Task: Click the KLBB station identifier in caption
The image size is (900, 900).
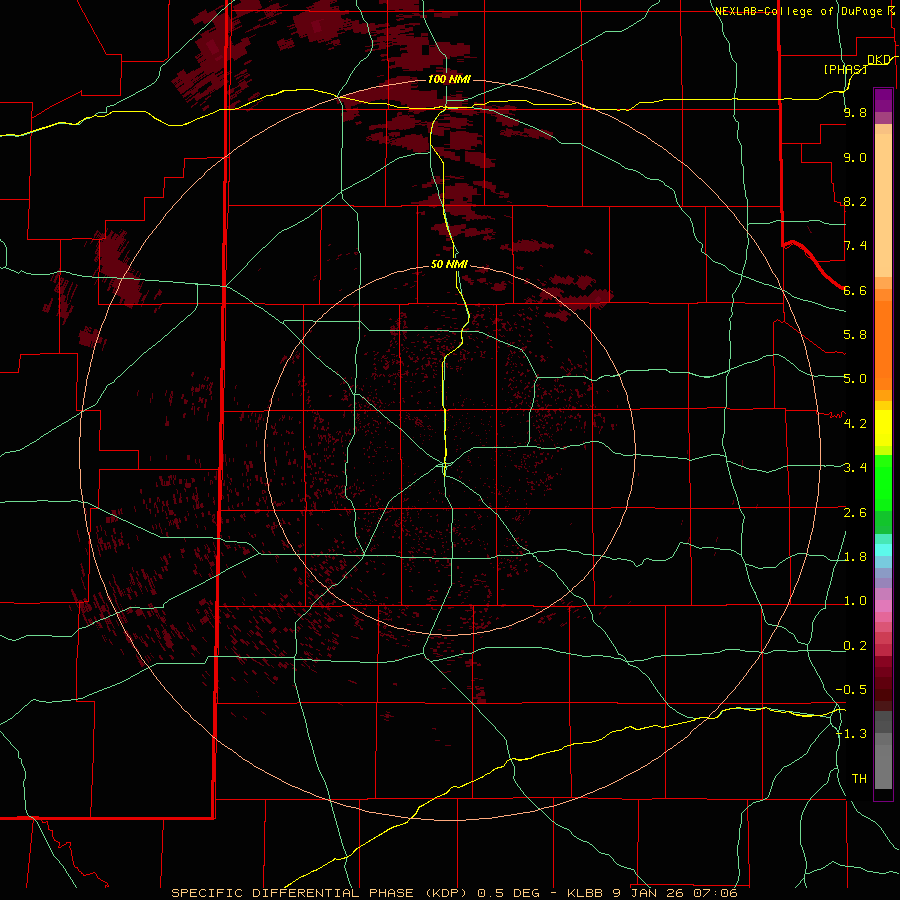Action: 585,893
